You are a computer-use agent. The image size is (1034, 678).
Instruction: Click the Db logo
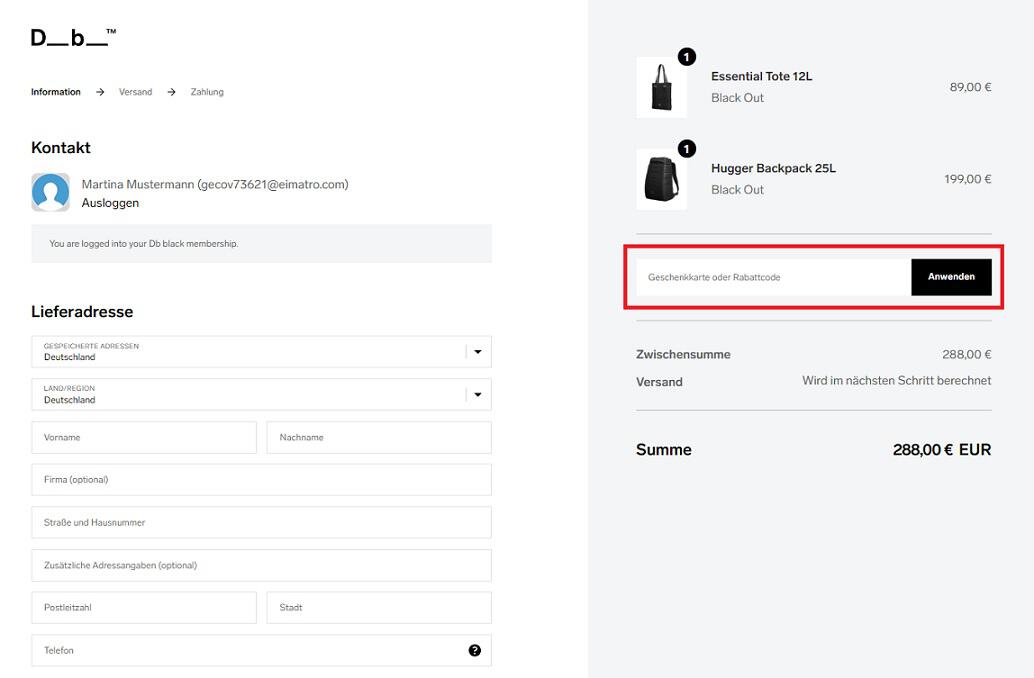pos(73,38)
